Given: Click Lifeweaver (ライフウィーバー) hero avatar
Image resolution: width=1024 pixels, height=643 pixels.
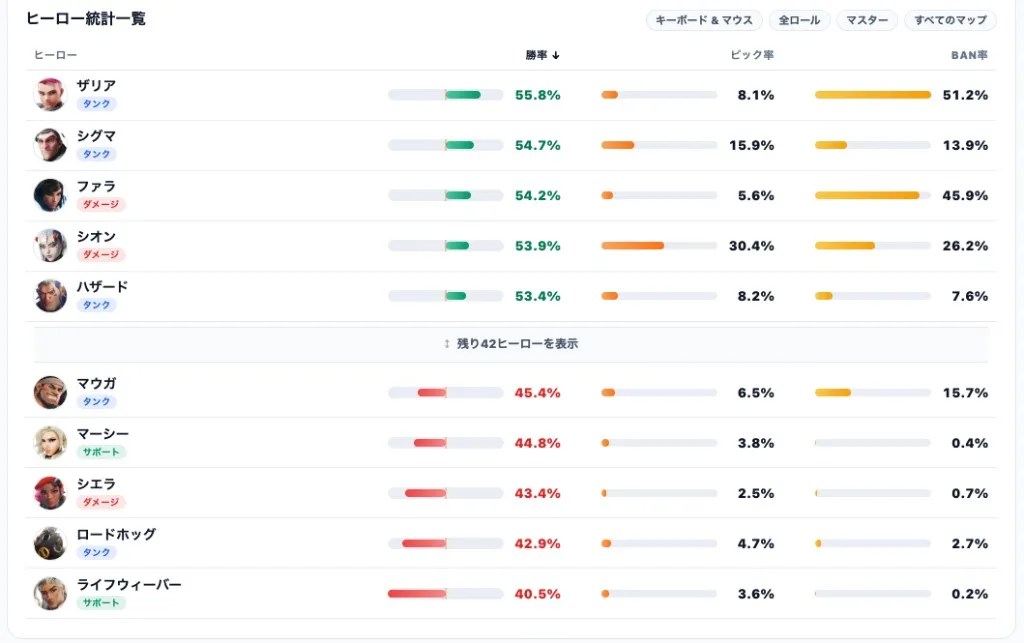Looking at the screenshot, I should click(x=50, y=593).
